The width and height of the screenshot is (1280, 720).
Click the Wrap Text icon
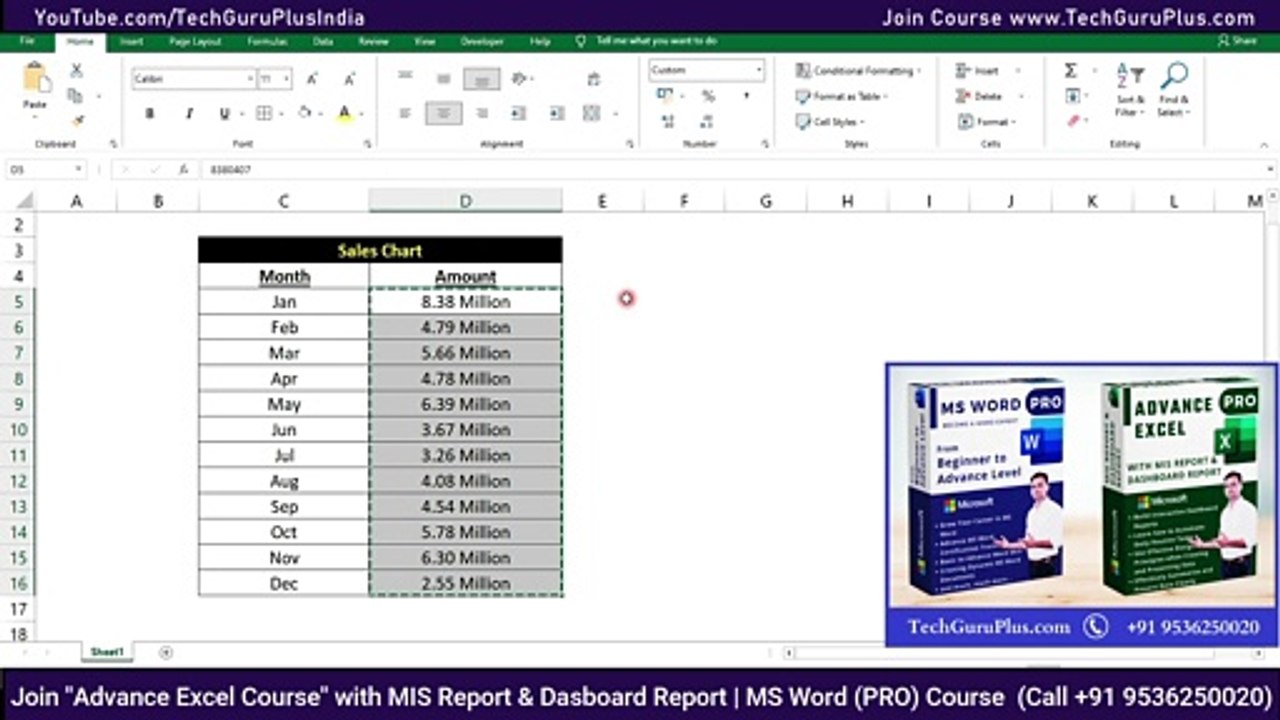tap(594, 79)
